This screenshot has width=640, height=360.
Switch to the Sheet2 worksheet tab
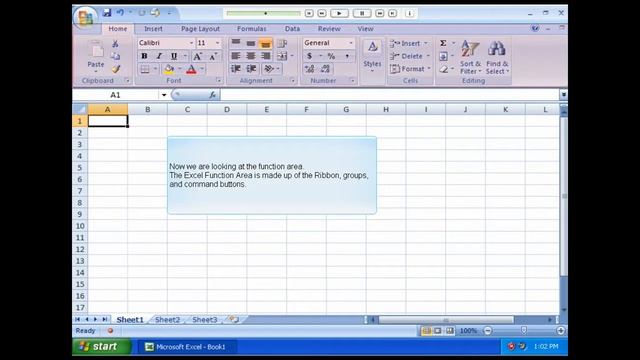[x=167, y=320]
